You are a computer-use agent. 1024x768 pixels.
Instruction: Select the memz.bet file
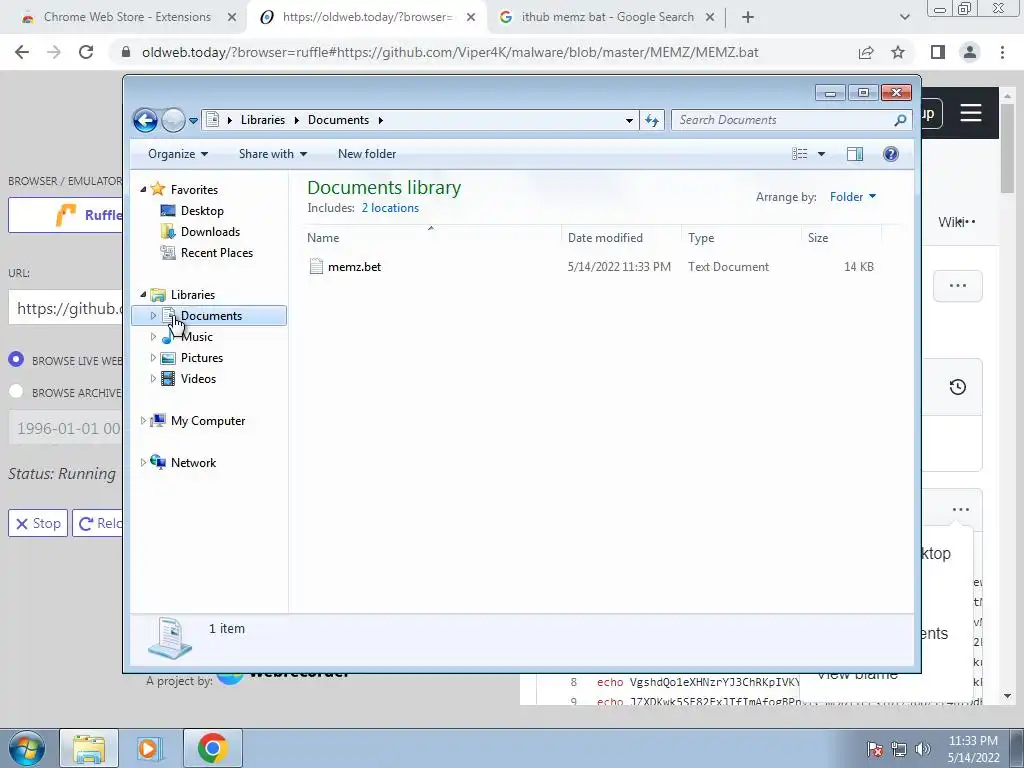[x=355, y=266]
